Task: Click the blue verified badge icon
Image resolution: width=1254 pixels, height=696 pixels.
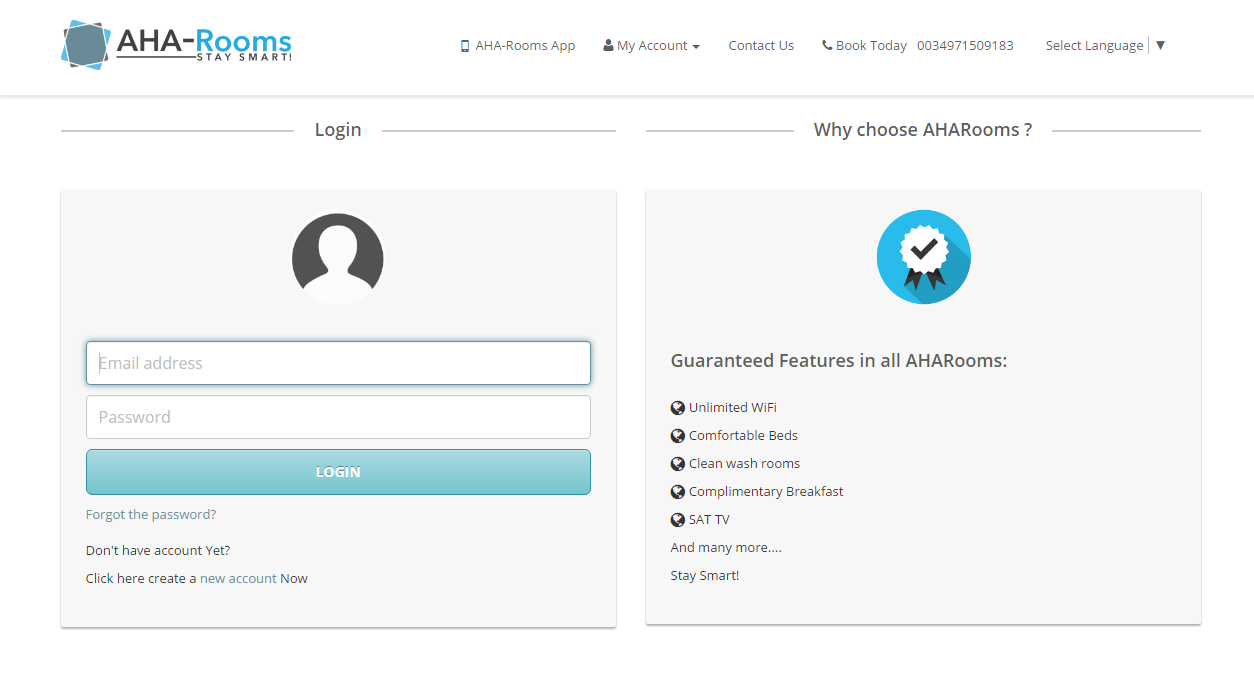Action: click(923, 257)
